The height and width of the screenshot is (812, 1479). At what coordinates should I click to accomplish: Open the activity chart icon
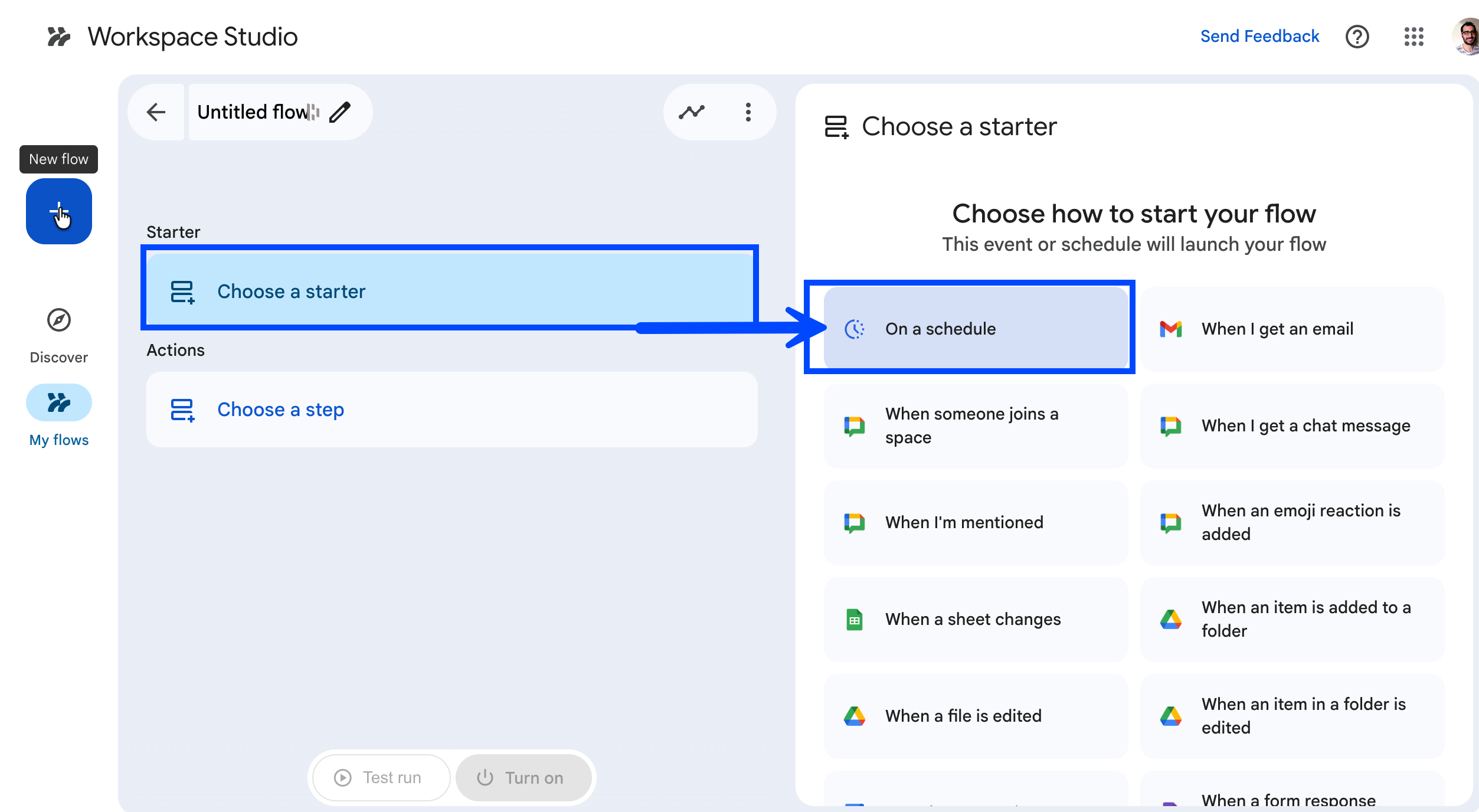click(692, 112)
